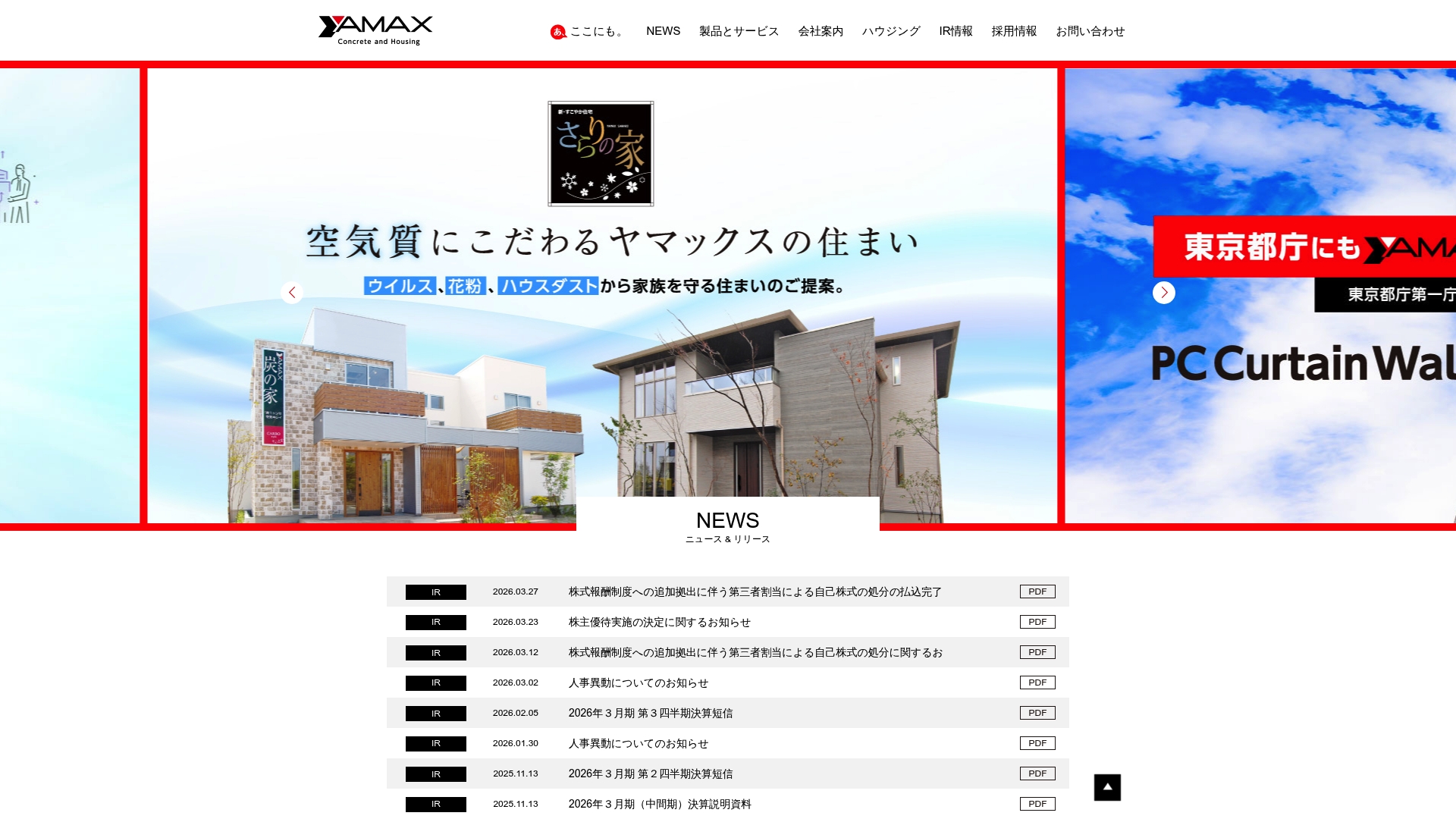1456x819 pixels.
Task: Click IR tag on 2026.03.27 row
Action: pos(436,592)
